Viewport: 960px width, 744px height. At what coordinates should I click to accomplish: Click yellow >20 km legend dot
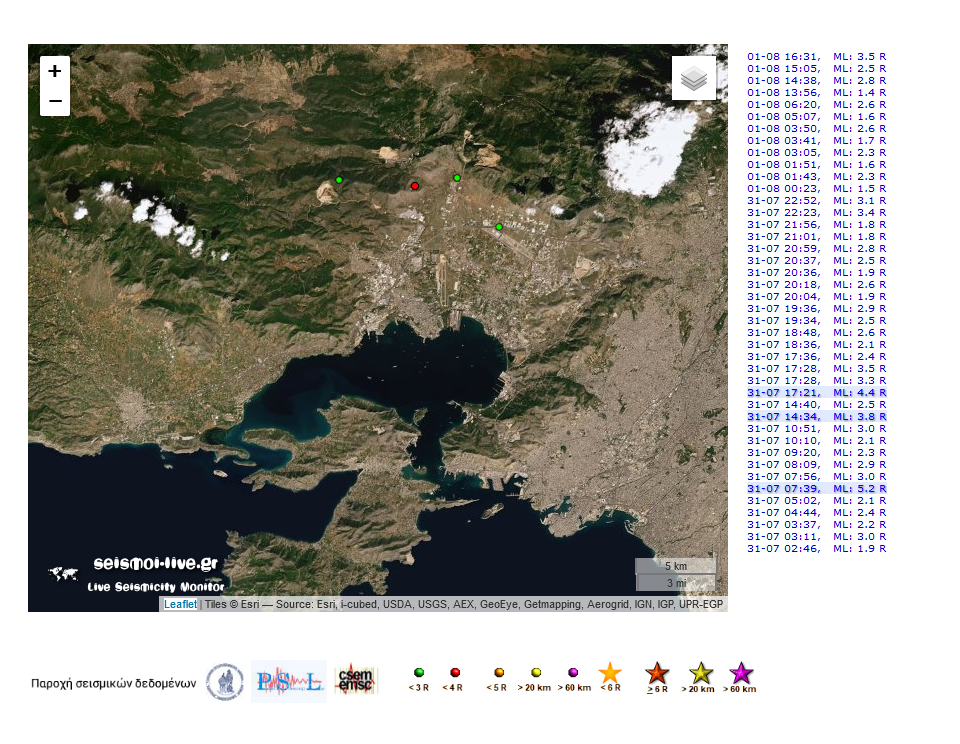pos(536,672)
